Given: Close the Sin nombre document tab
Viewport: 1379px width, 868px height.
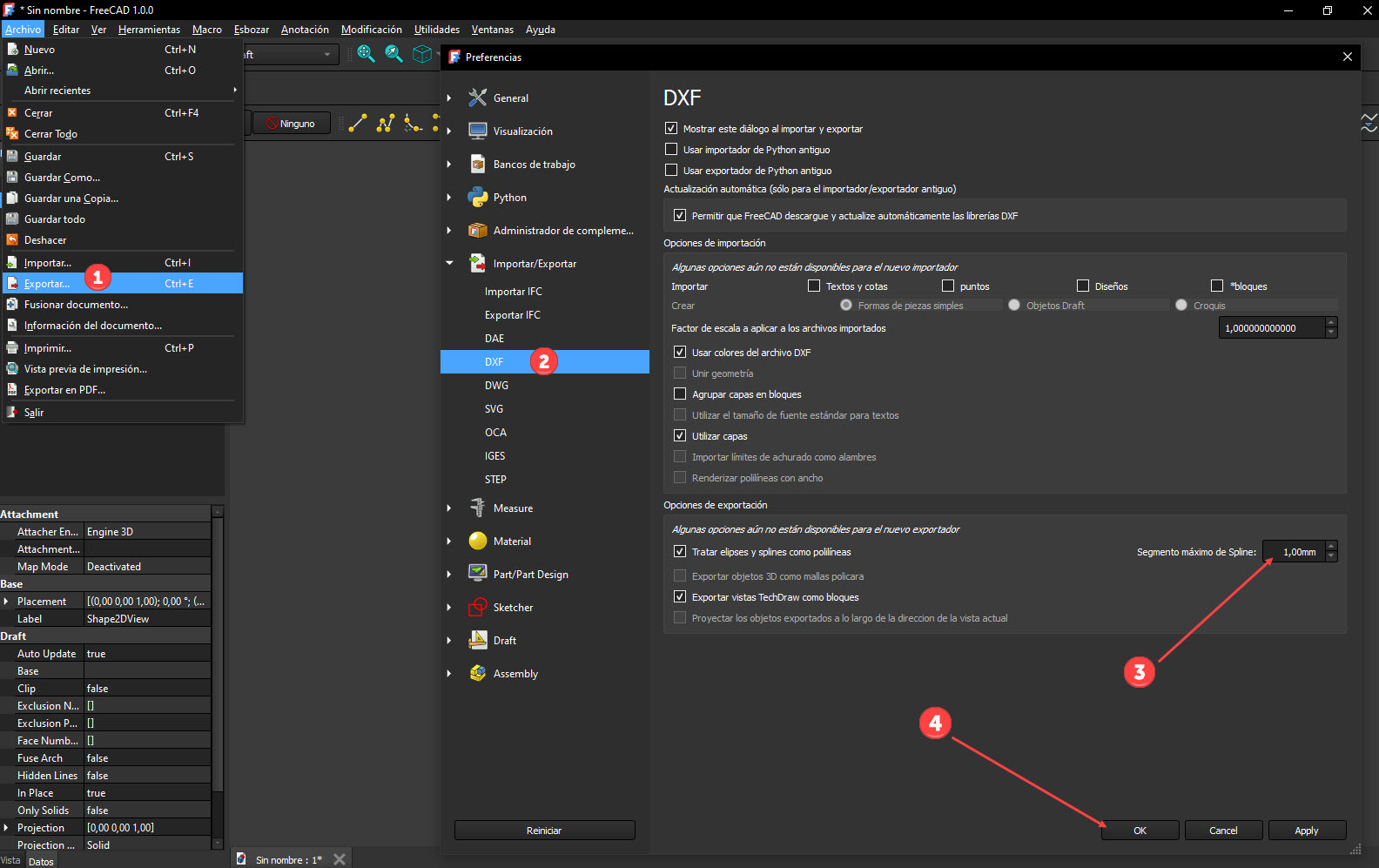Looking at the screenshot, I should click(340, 859).
